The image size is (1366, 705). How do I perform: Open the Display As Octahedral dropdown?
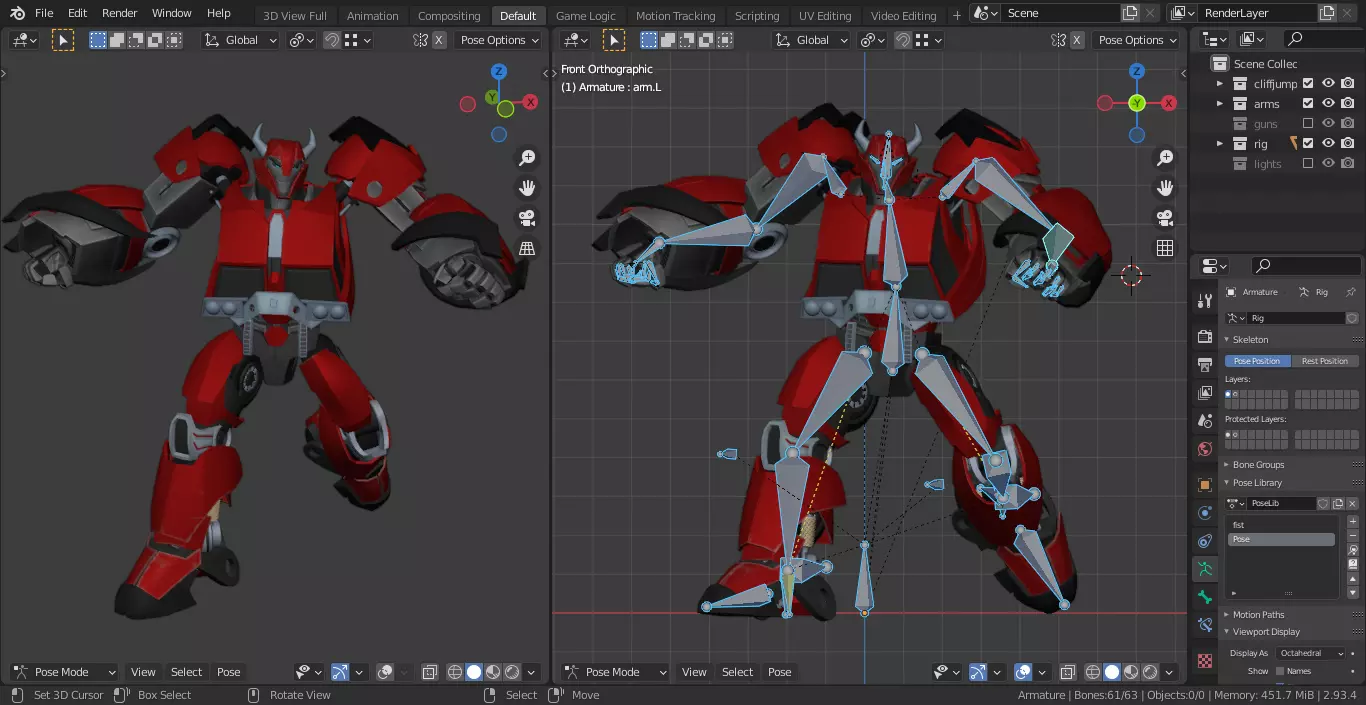[x=1311, y=653]
